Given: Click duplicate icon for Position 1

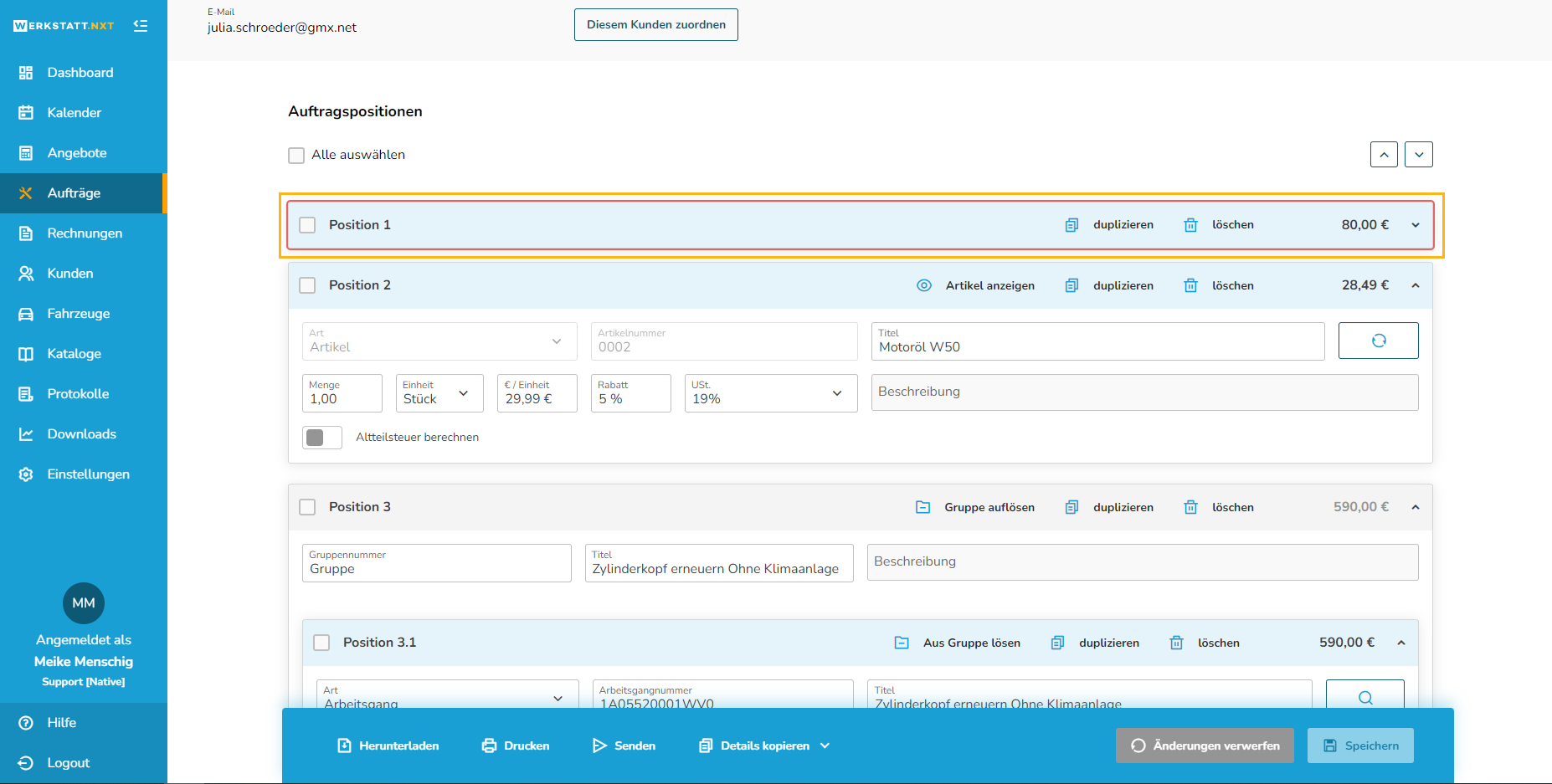Looking at the screenshot, I should pos(1071,225).
